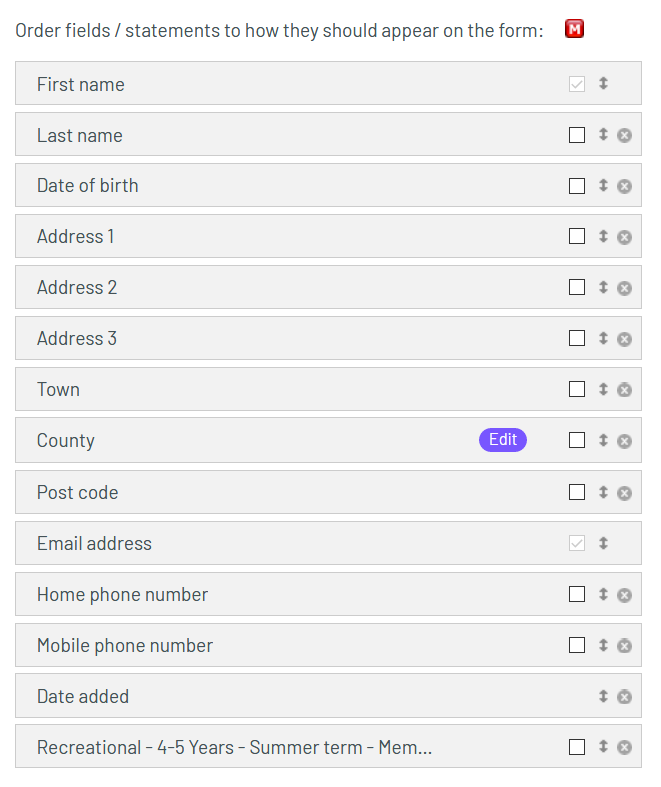The height and width of the screenshot is (787, 661).
Task: Remove the Recreational 4-5 Years statement
Action: 624,747
